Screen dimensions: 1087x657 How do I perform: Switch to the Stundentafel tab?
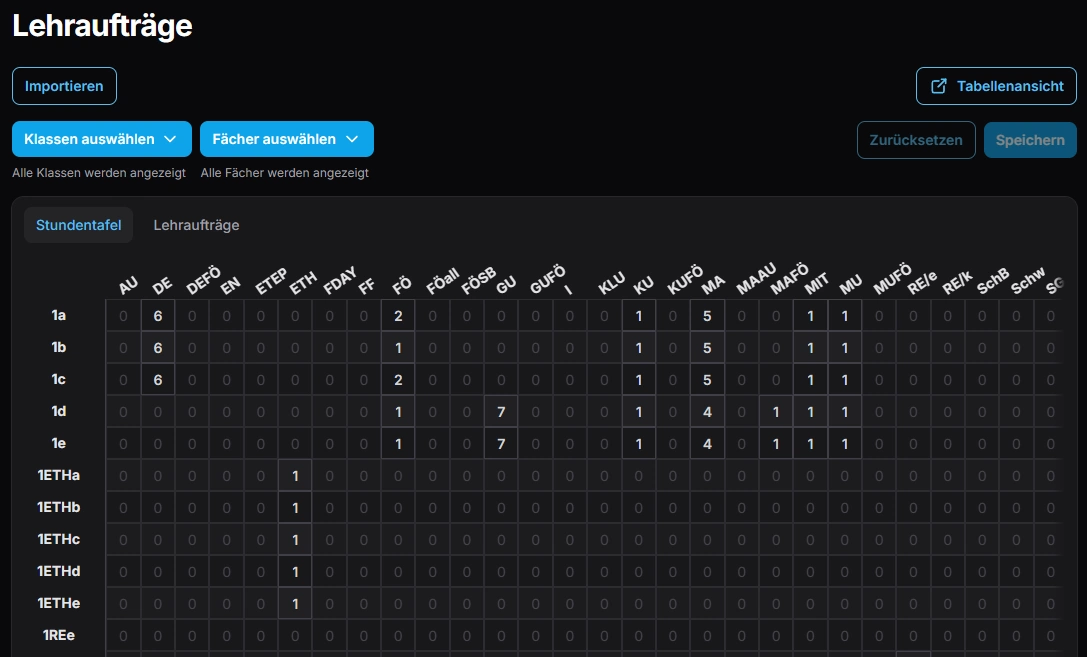coord(78,225)
